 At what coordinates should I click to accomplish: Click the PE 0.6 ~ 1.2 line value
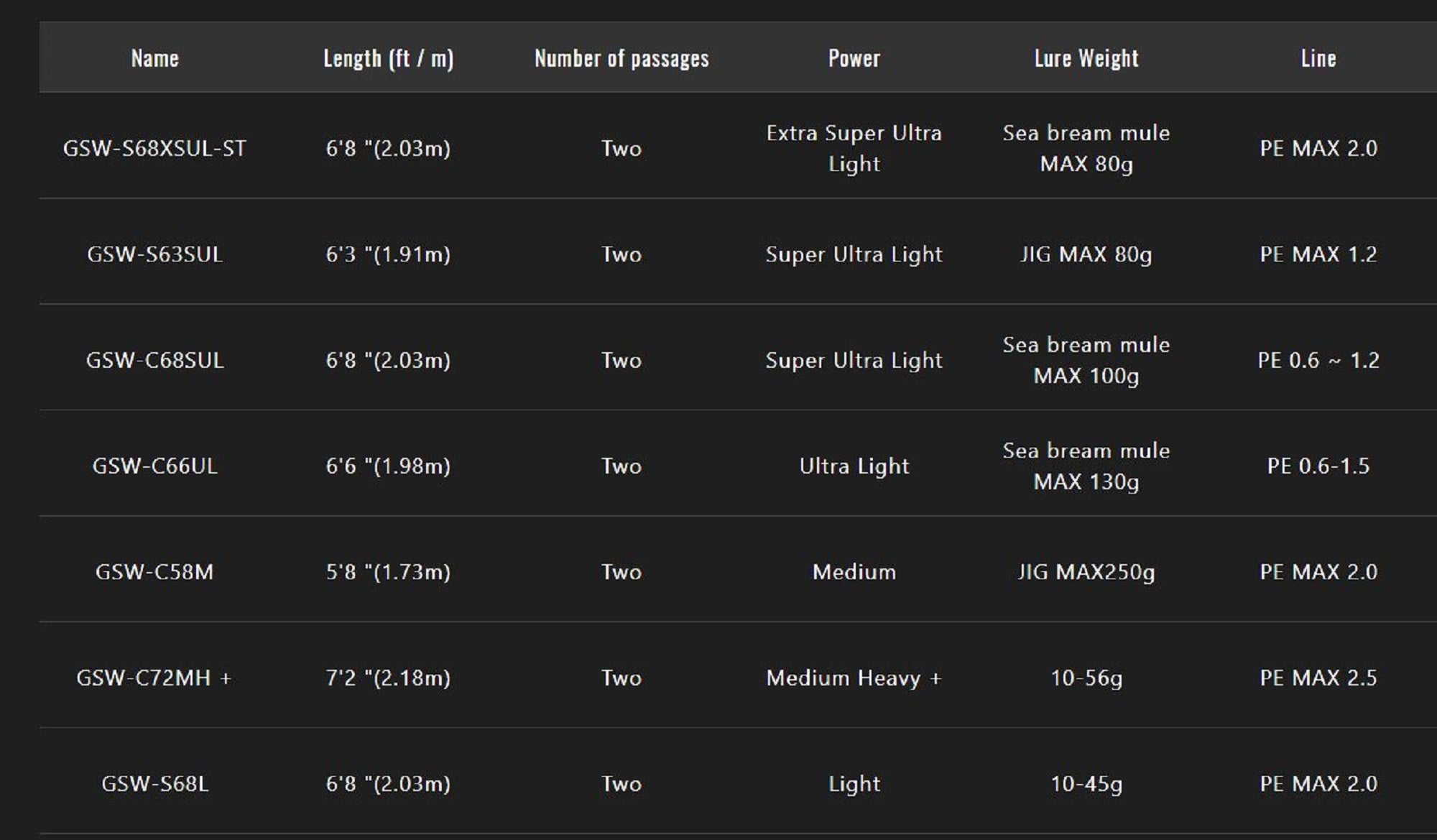tap(1318, 360)
